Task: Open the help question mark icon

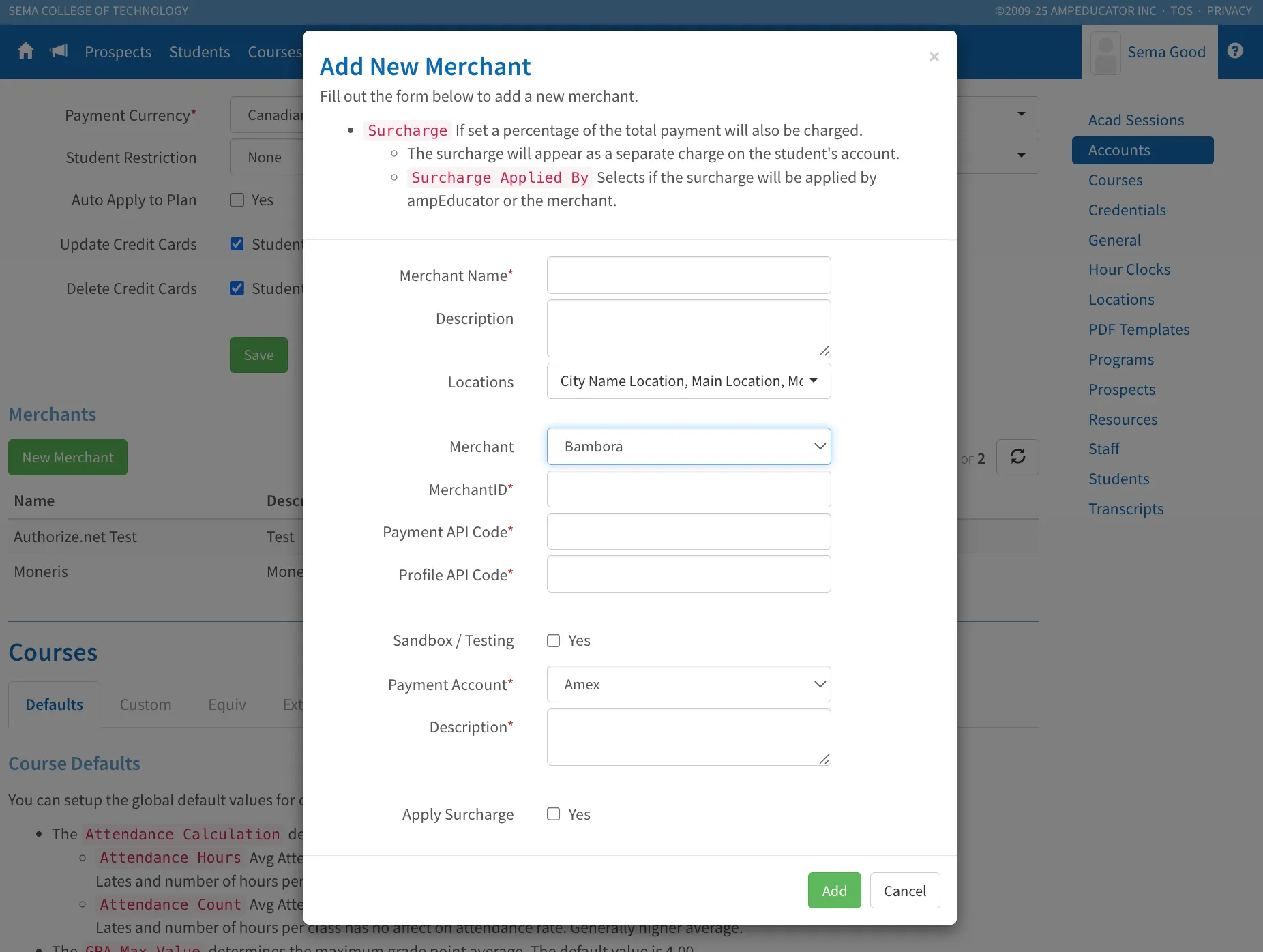Action: pos(1235,51)
